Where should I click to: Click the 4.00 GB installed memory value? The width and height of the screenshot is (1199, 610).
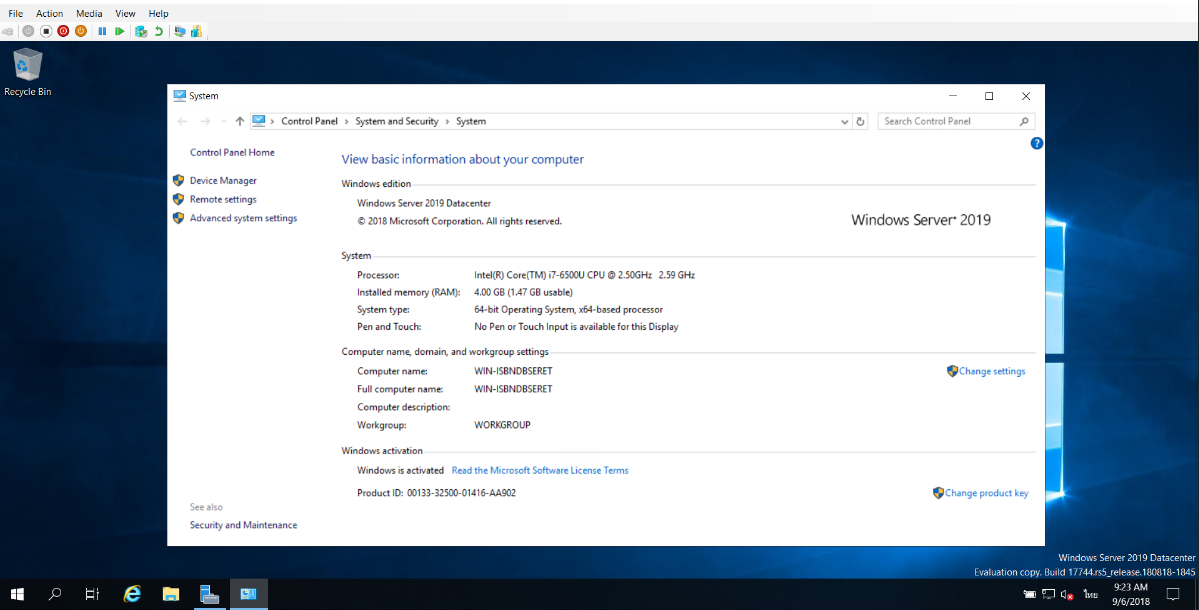(523, 292)
